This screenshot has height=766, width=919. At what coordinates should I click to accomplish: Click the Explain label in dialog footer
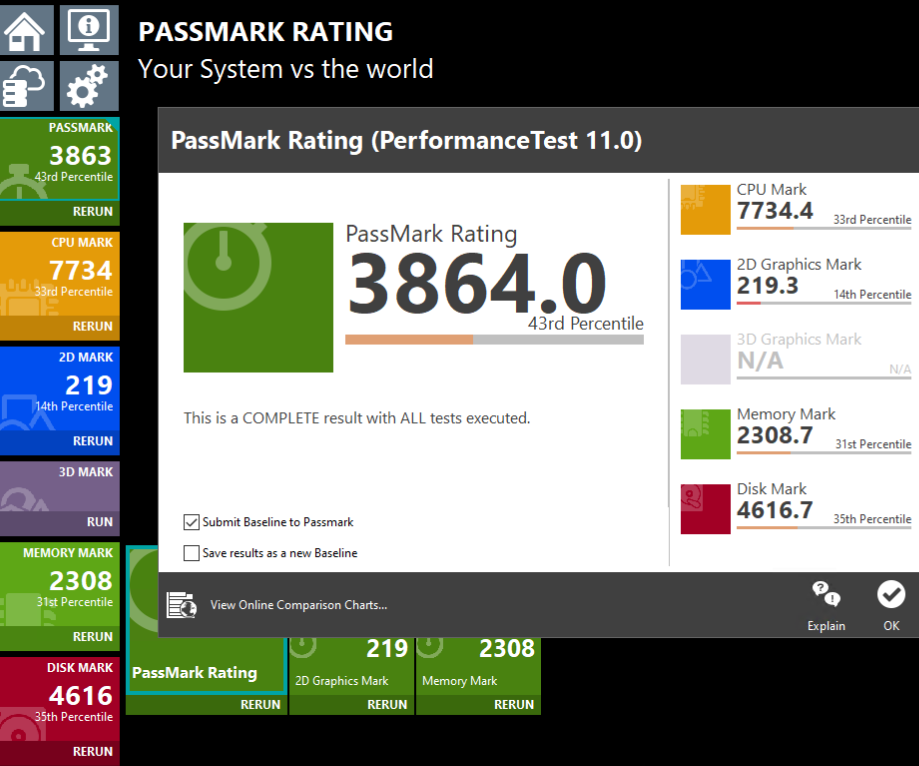click(826, 626)
